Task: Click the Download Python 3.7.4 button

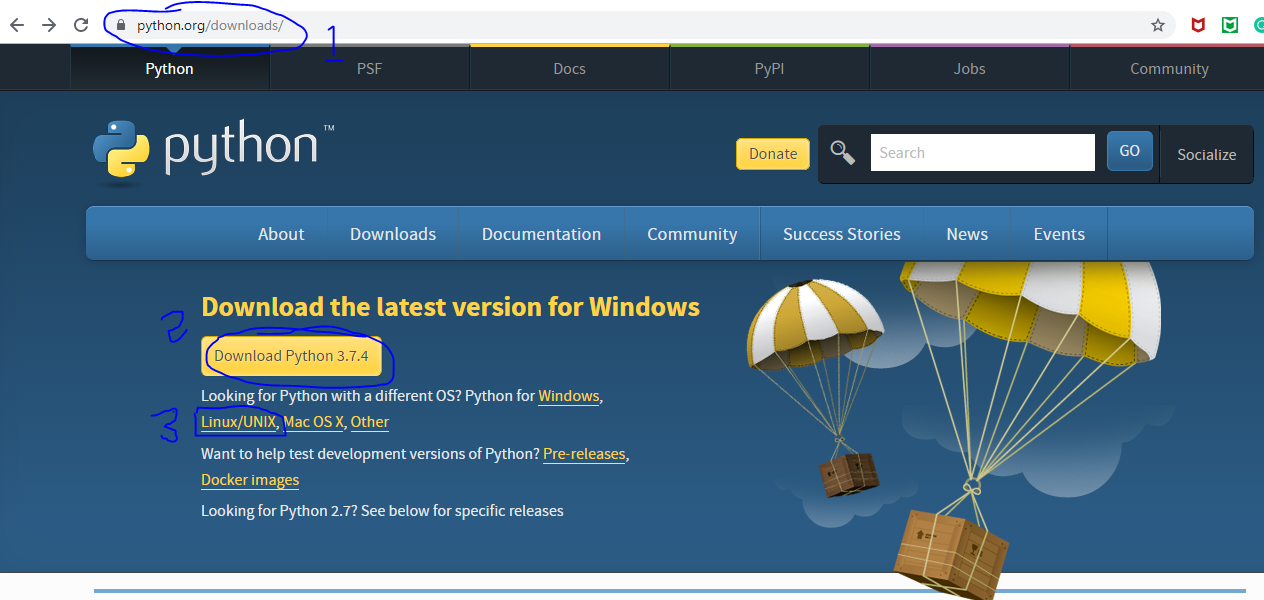Action: click(x=291, y=356)
